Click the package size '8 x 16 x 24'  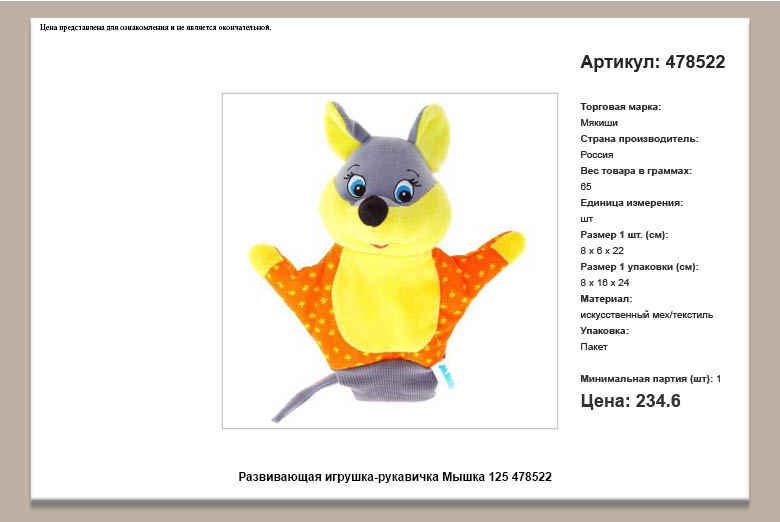pyautogui.click(x=605, y=282)
